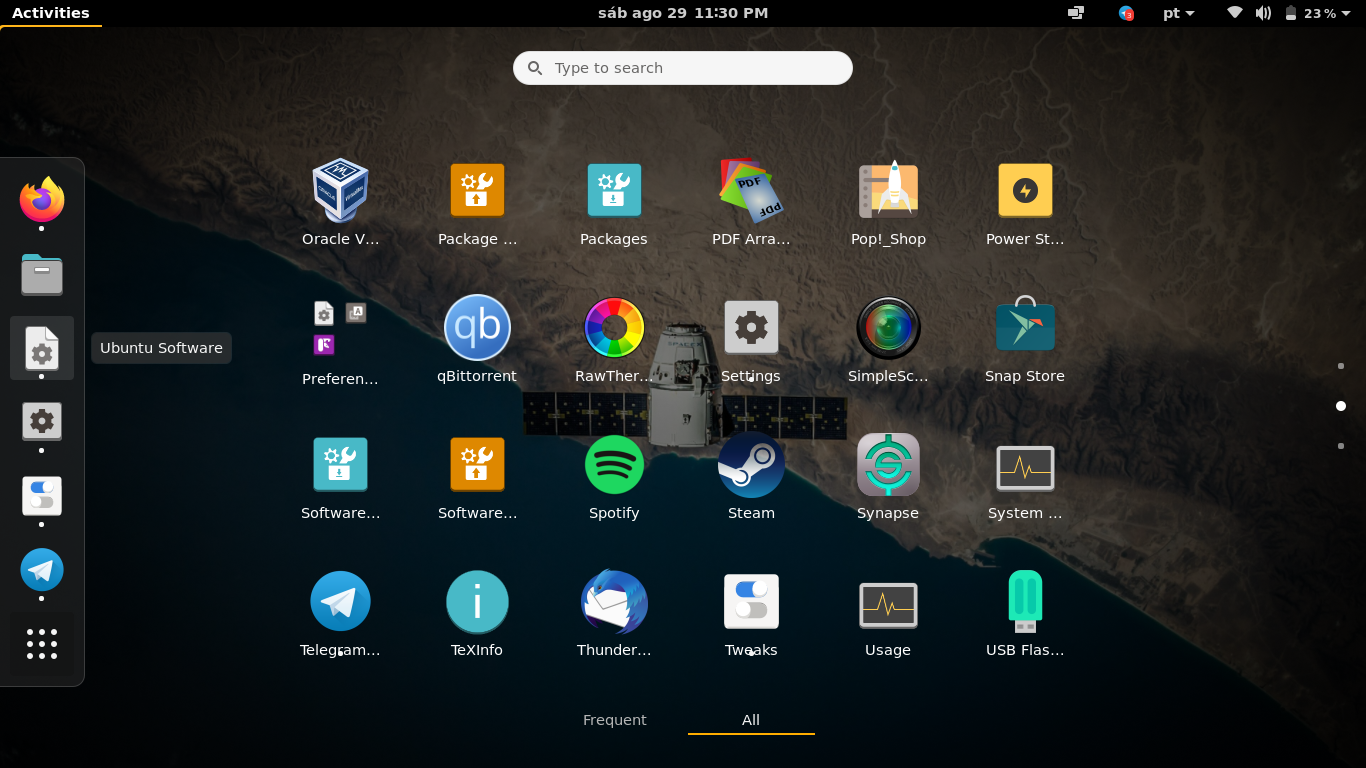Click the Activities button
This screenshot has width=1366, height=768.
(51, 13)
